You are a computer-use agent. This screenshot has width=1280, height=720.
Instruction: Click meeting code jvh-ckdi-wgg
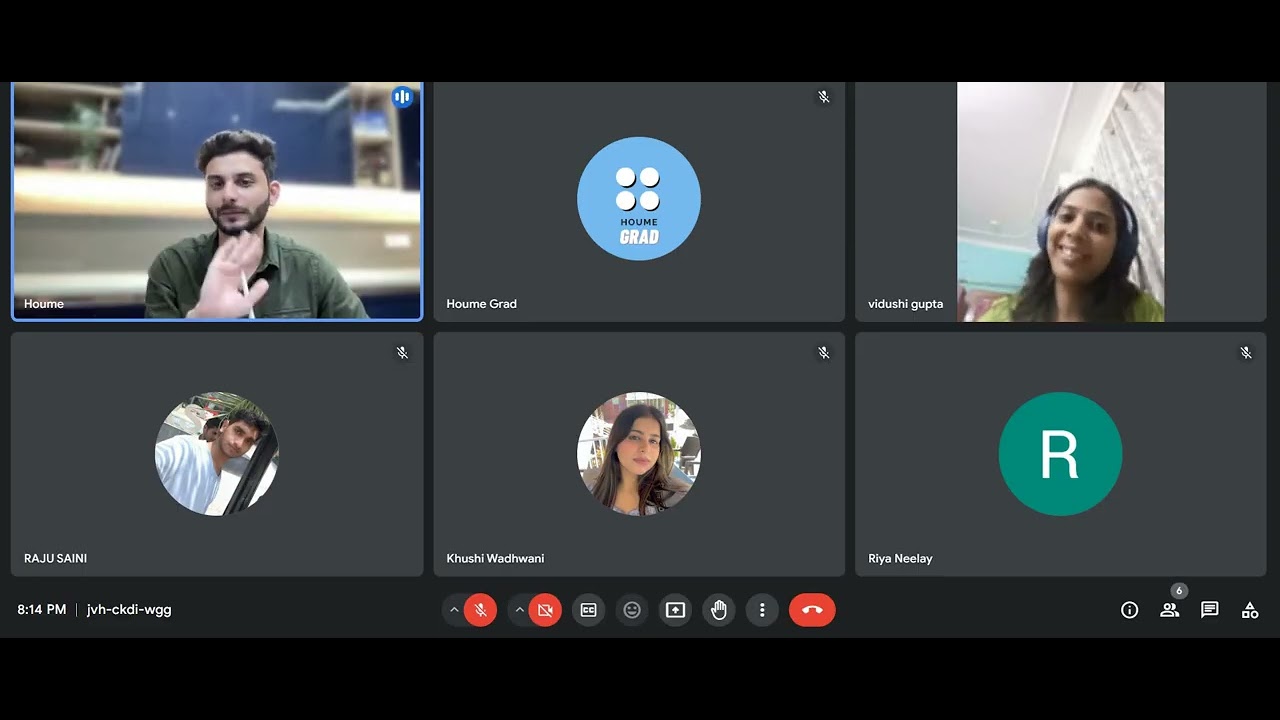[x=129, y=610]
